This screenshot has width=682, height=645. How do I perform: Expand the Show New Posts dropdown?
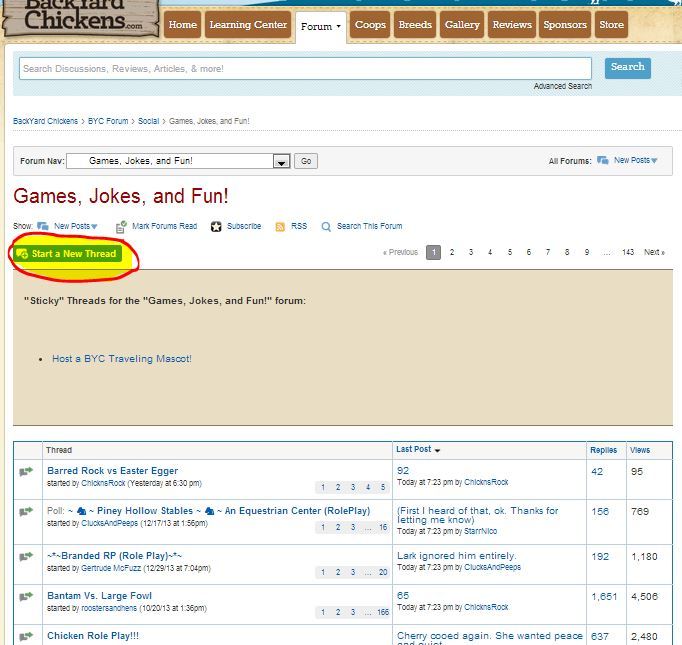(94, 227)
